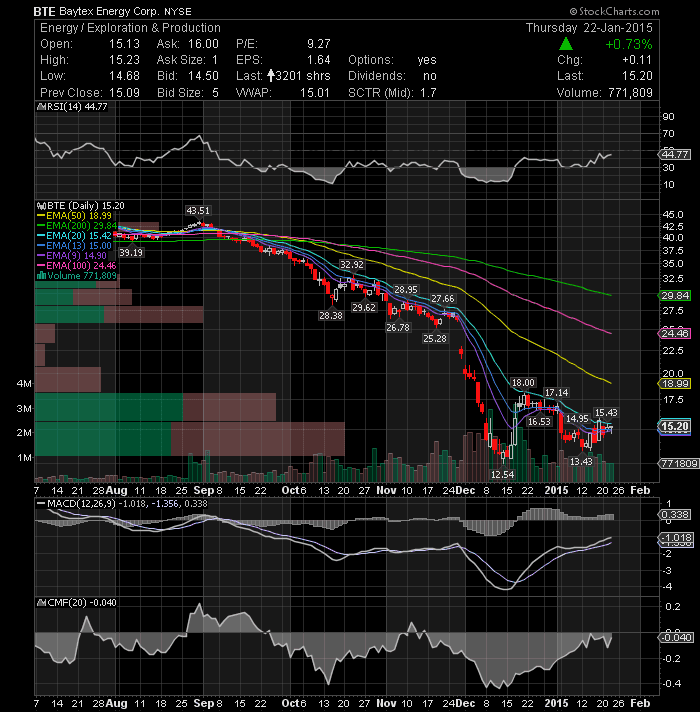
Task: Click the BTE (Daily) candlestick legend icon
Action: [41, 206]
